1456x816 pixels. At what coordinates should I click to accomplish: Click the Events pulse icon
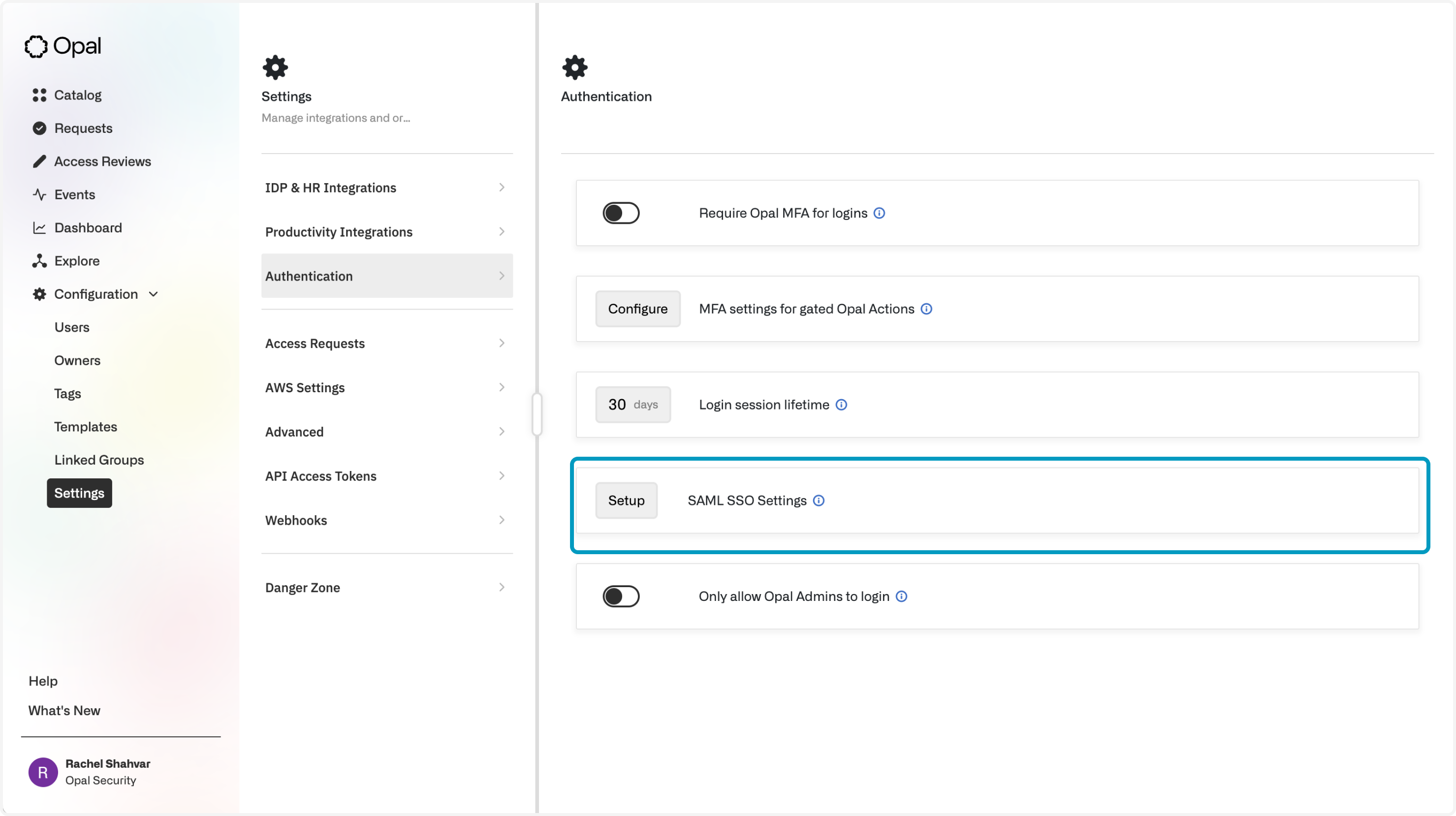(x=39, y=194)
